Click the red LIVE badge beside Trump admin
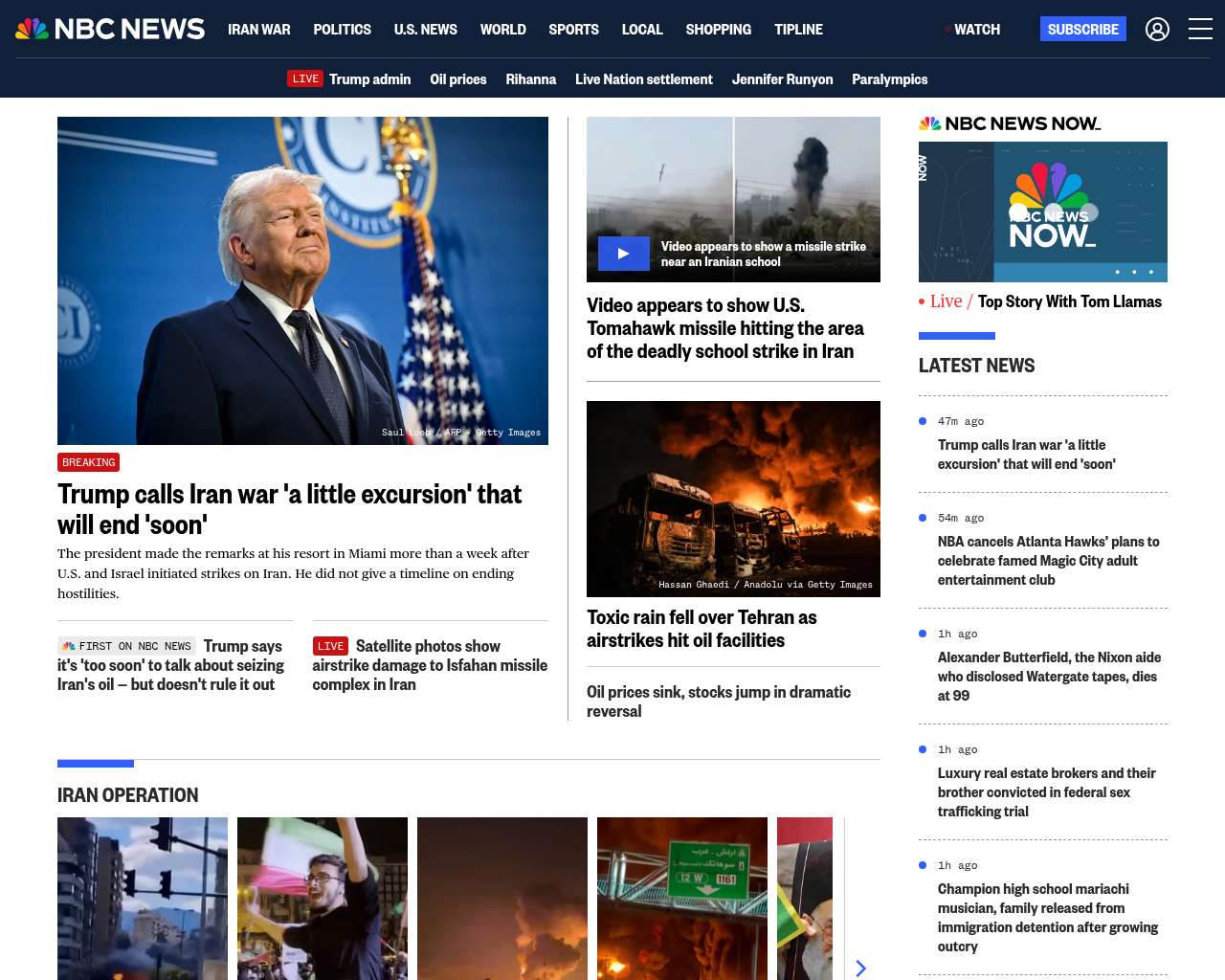Viewport: 1225px width, 980px height. tap(305, 78)
